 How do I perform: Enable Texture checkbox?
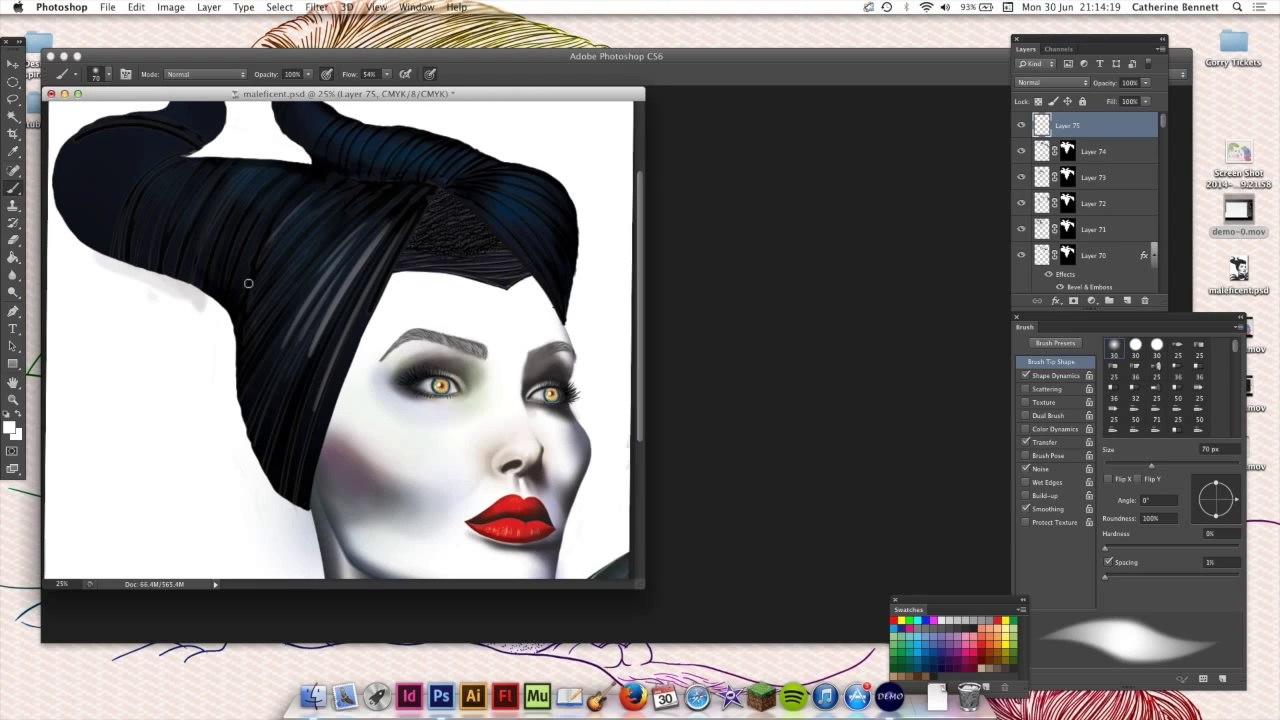(x=1025, y=402)
